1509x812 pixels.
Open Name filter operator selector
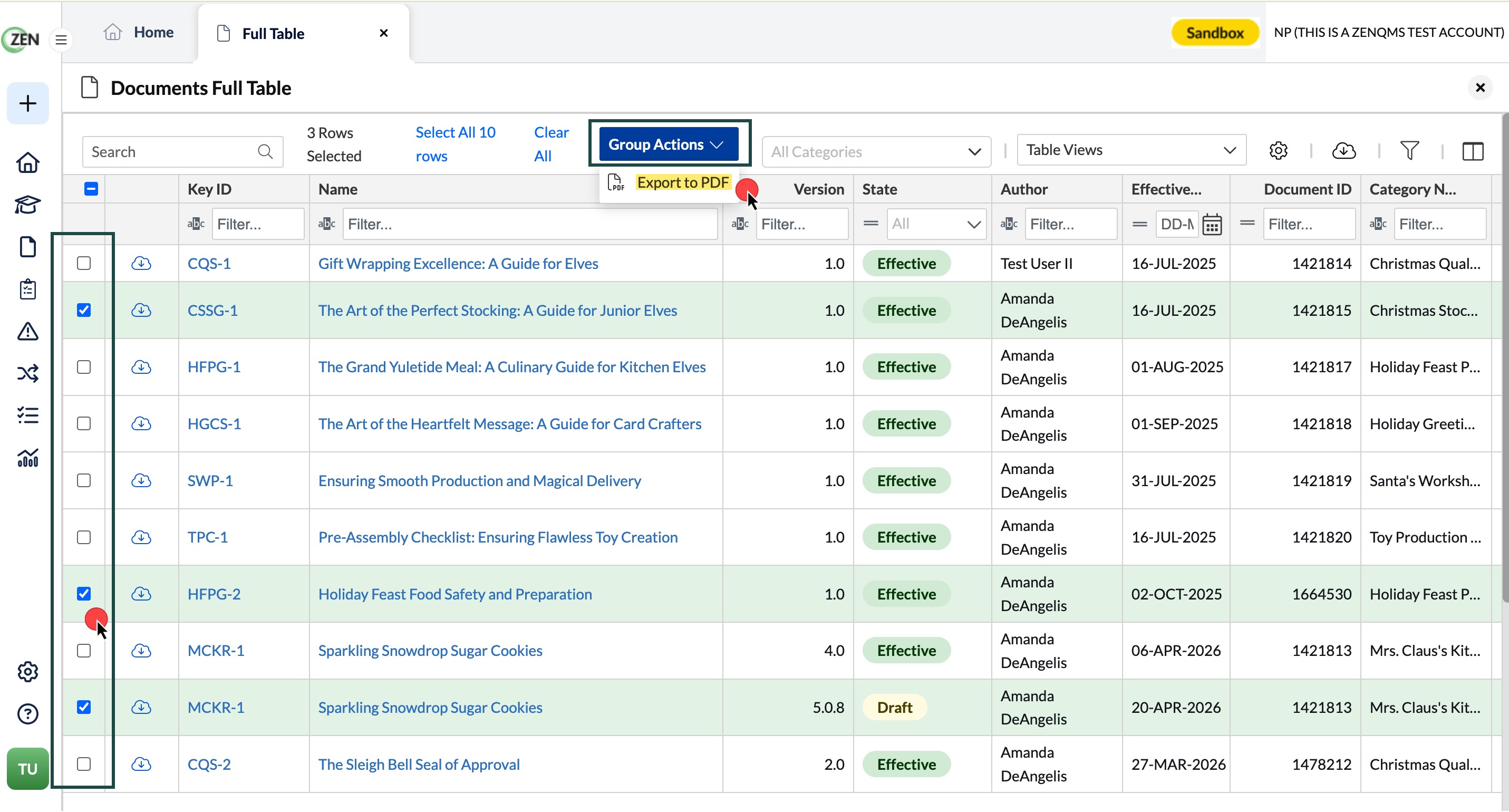coord(327,224)
